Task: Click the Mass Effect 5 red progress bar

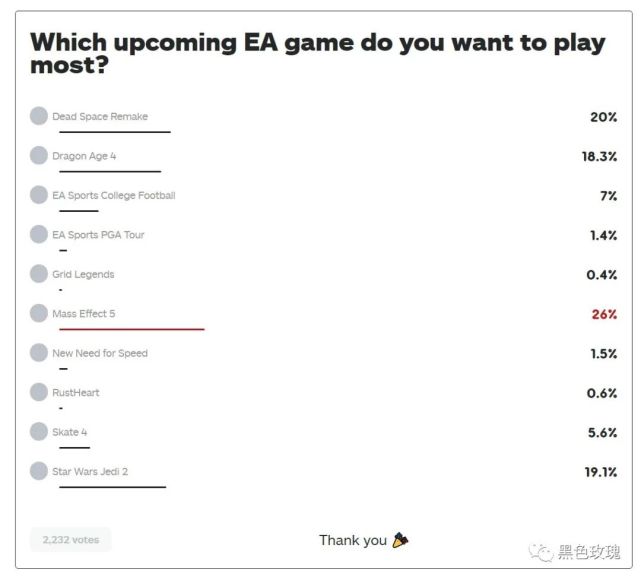Action: pos(131,328)
